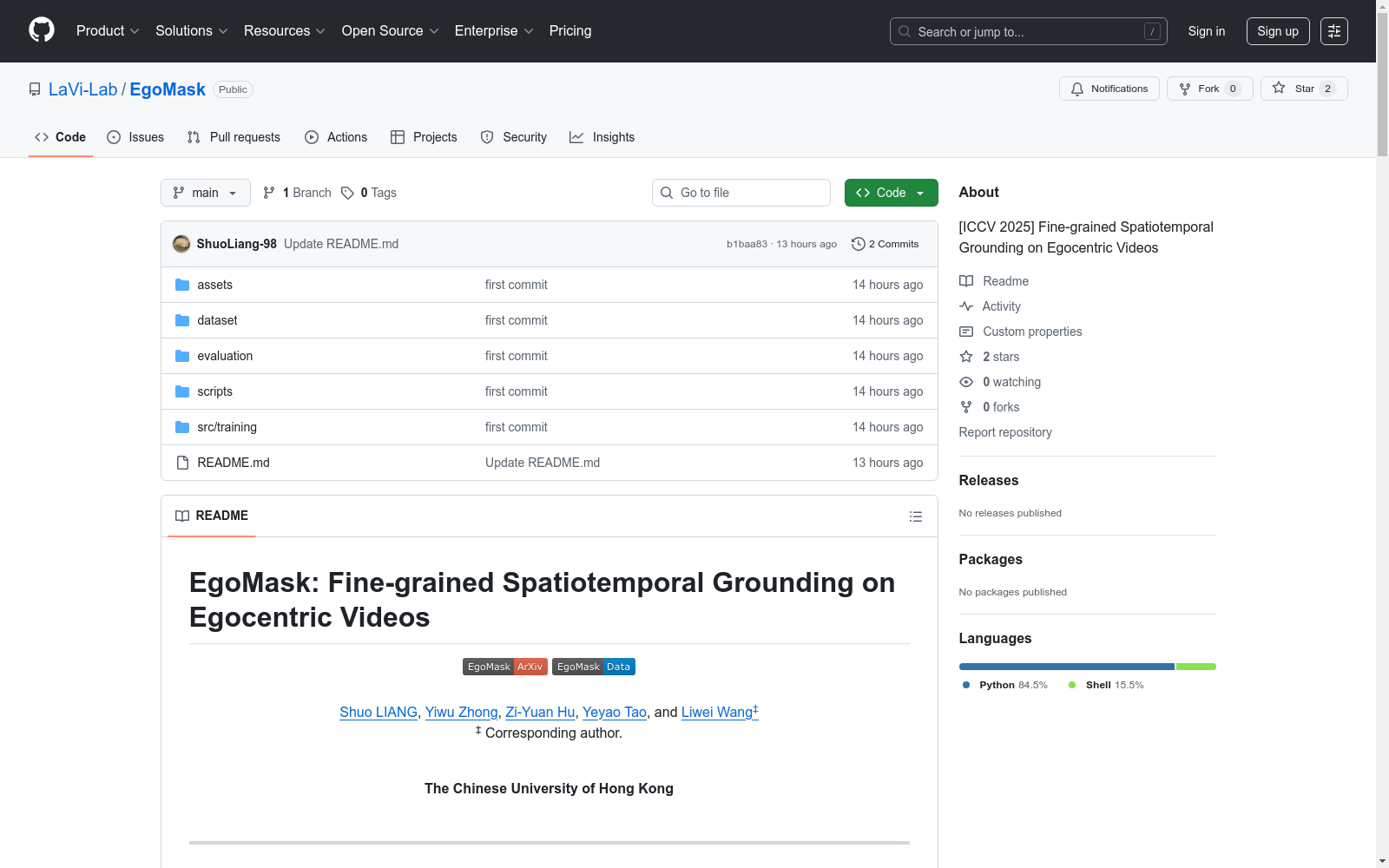The height and width of the screenshot is (868, 1389).
Task: Open the README outline icon
Action: [x=916, y=516]
